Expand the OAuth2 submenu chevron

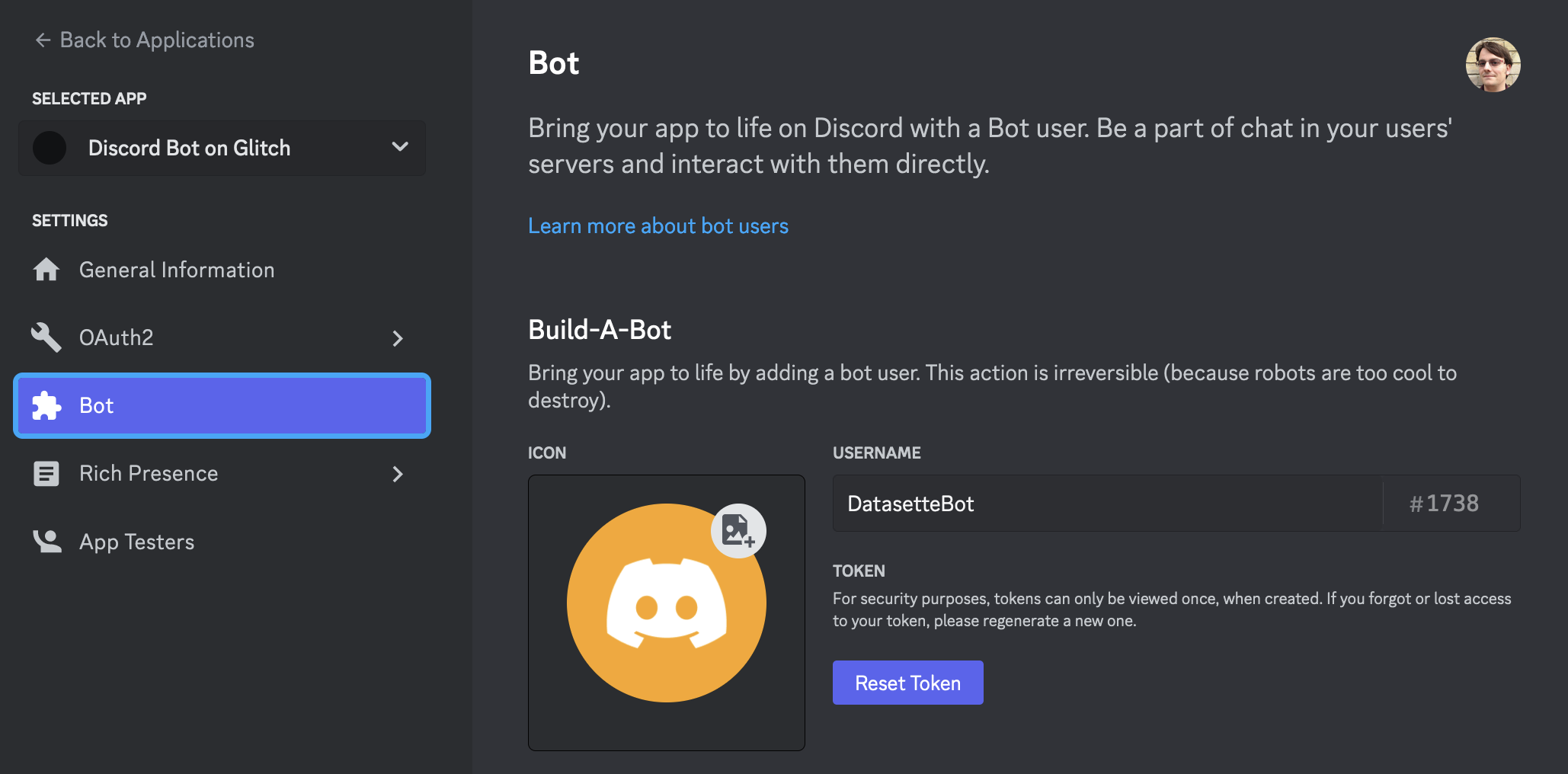(397, 338)
